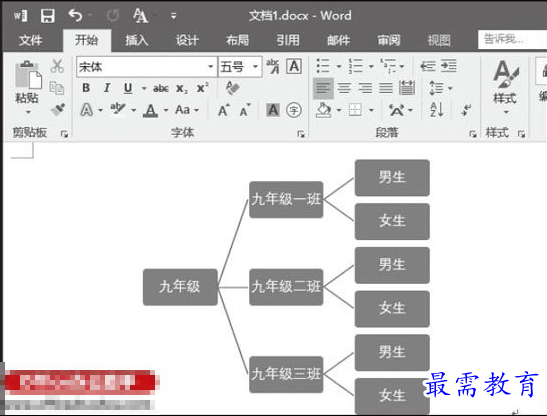This screenshot has width=547, height=416.
Task: Switch to the 插入 ribbon tab
Action: coord(137,40)
